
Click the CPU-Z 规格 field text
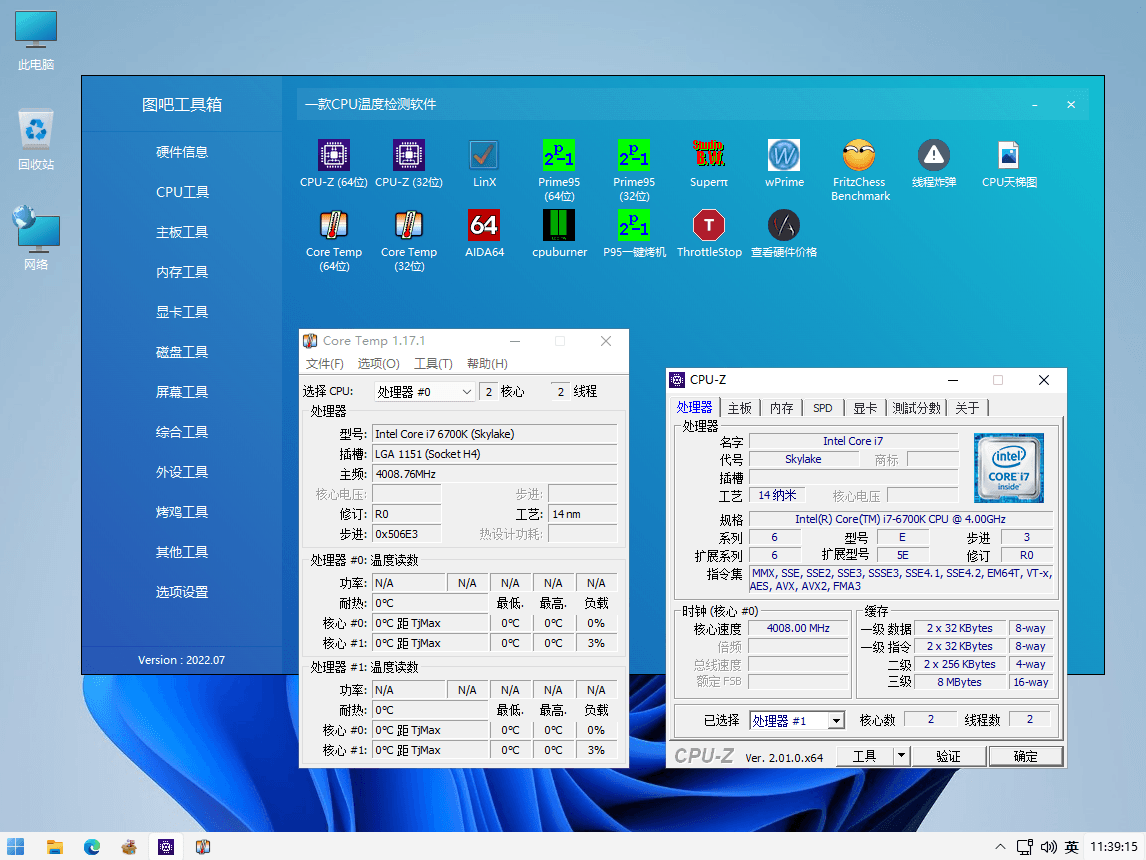tap(900, 519)
